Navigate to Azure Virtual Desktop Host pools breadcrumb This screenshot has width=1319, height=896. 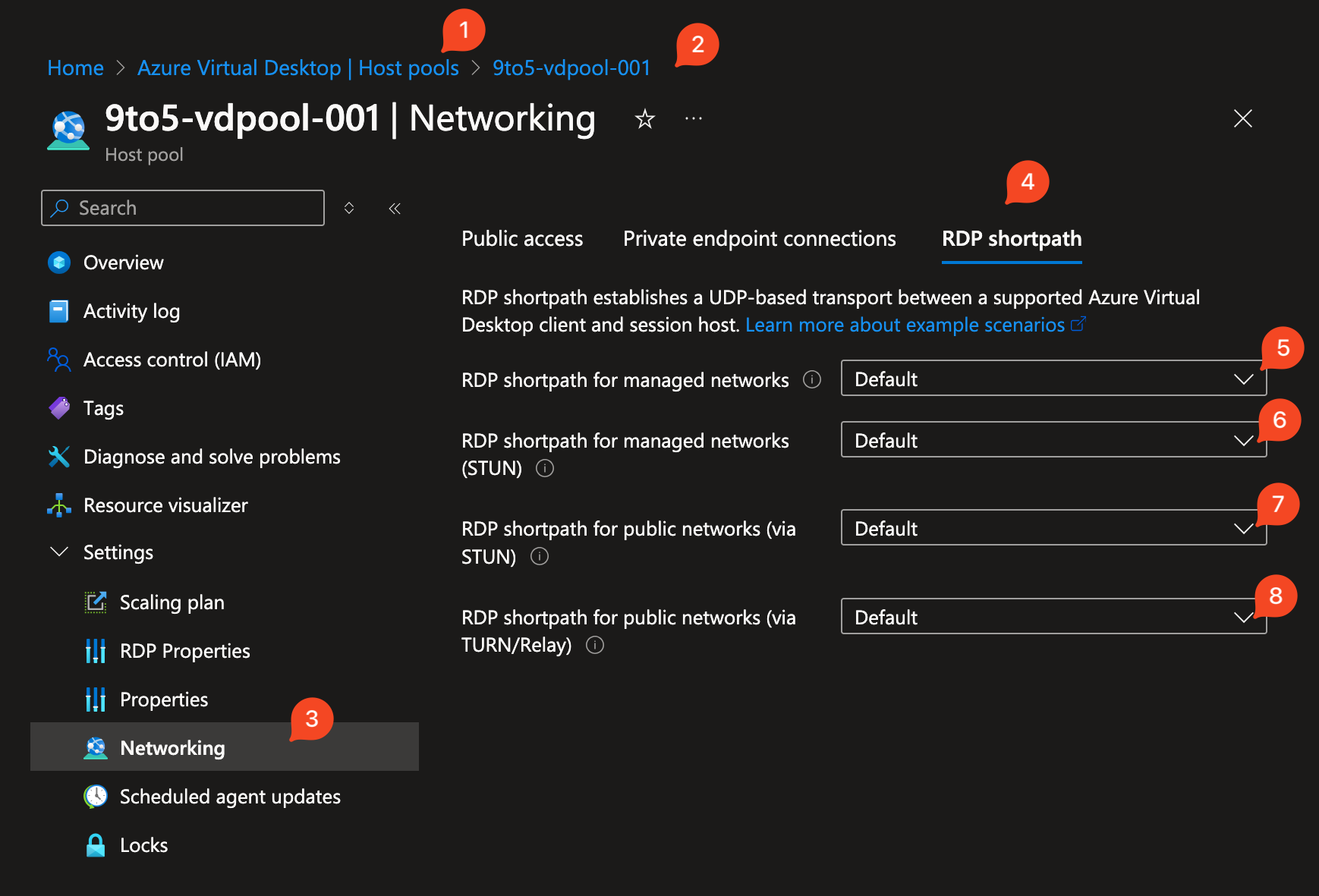click(x=297, y=68)
